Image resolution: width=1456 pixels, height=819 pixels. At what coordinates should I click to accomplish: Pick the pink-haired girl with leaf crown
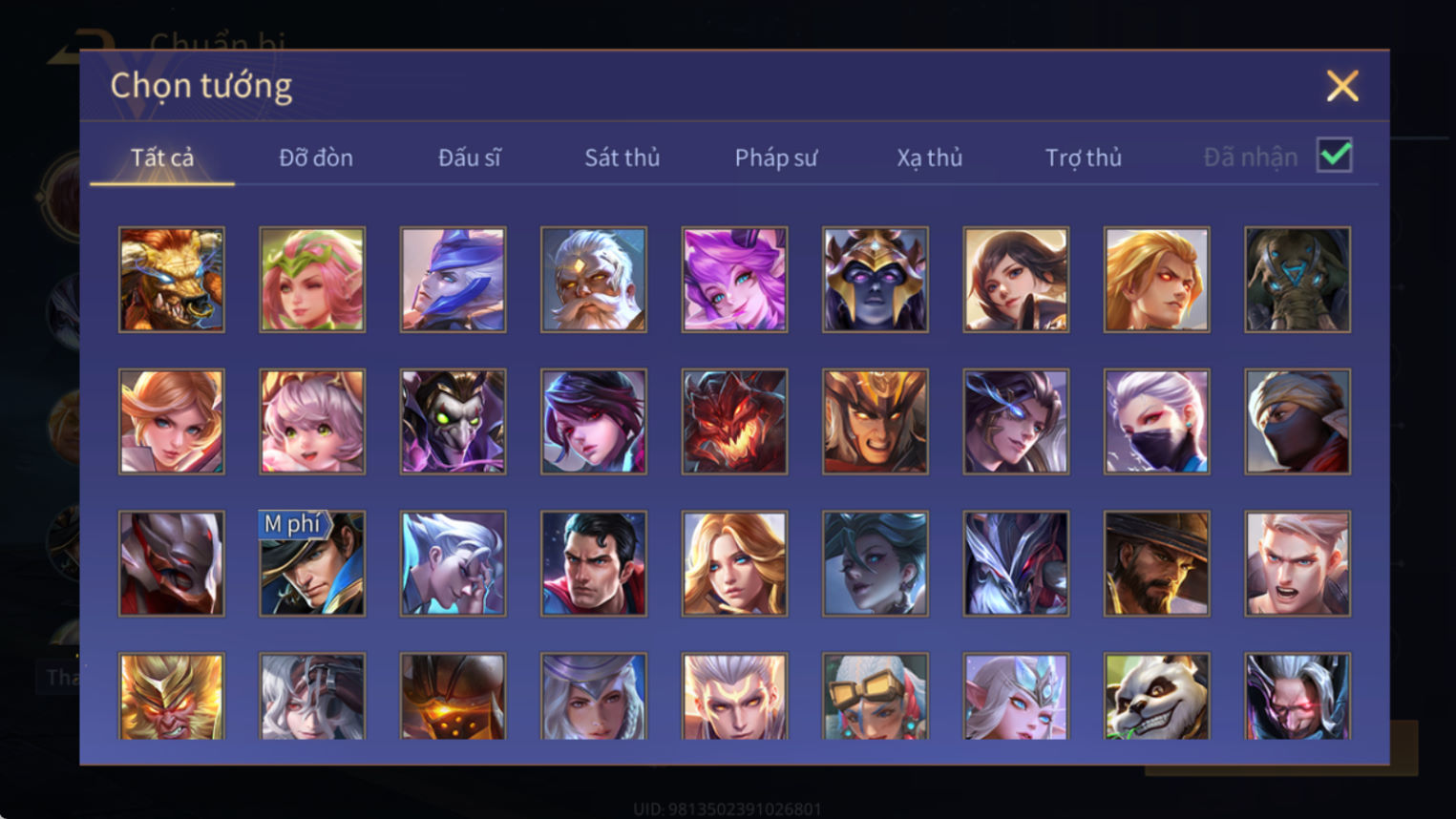[312, 280]
